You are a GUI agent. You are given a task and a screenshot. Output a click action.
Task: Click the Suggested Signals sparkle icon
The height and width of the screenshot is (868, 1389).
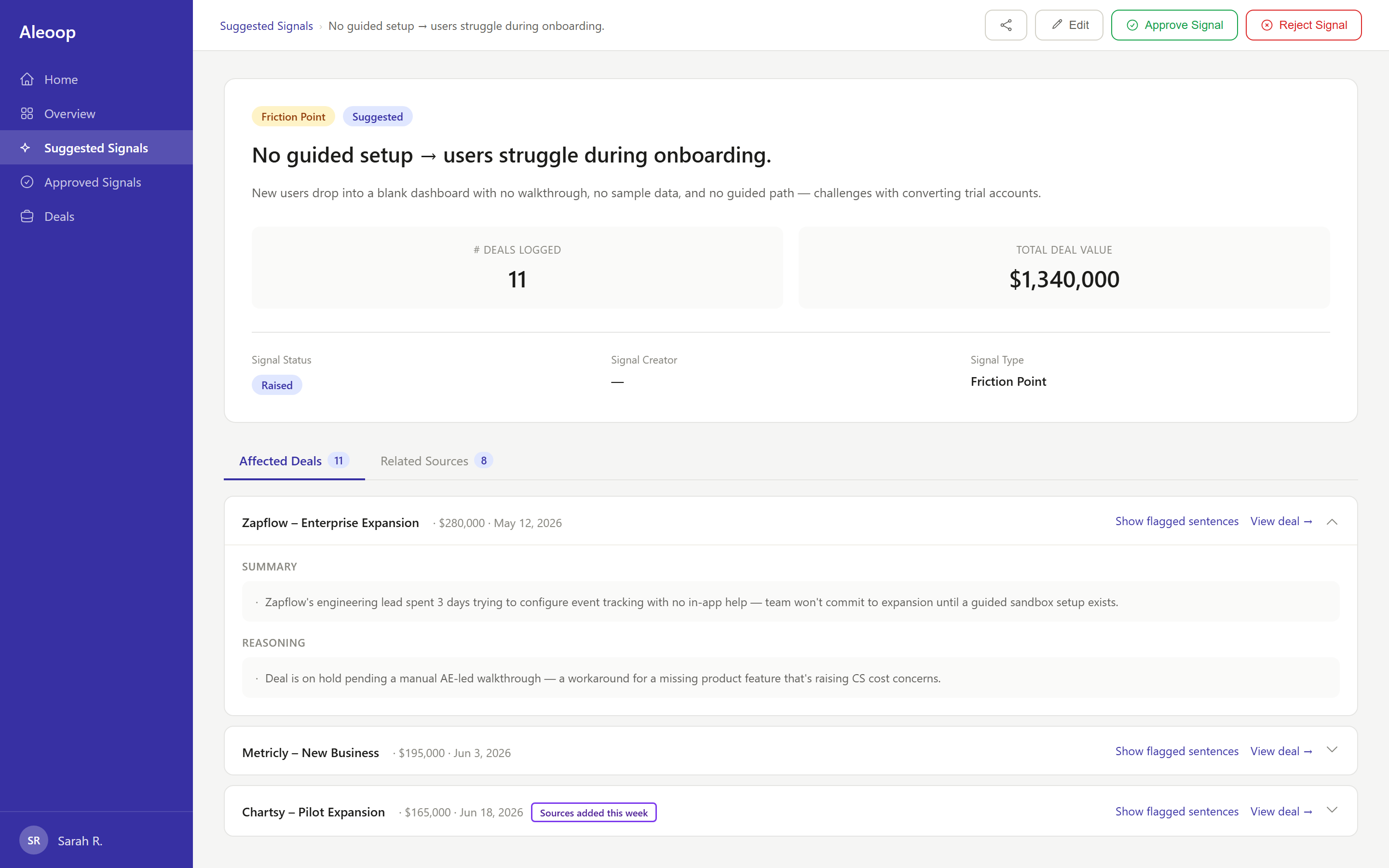(x=25, y=148)
